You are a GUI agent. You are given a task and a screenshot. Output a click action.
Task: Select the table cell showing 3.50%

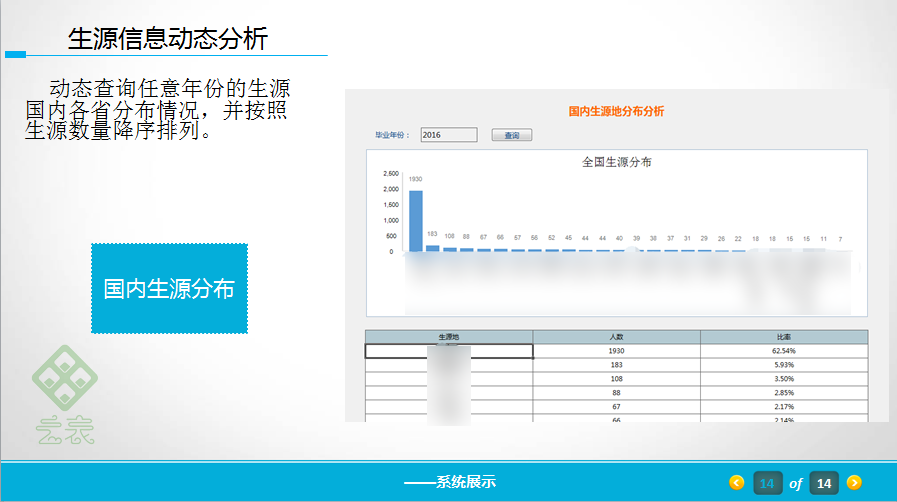[x=784, y=379]
